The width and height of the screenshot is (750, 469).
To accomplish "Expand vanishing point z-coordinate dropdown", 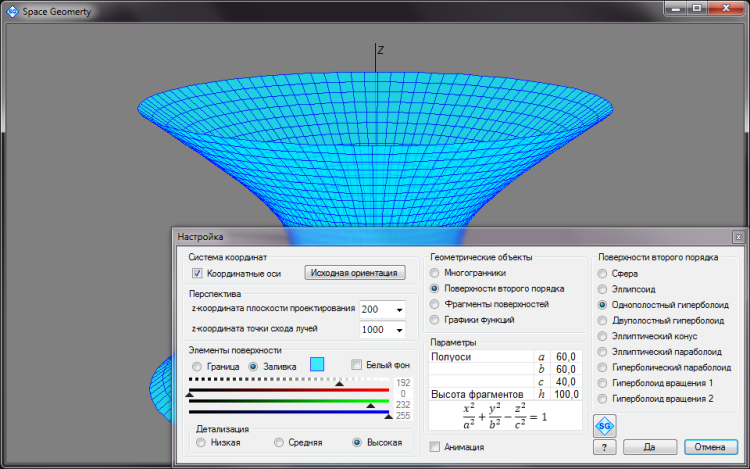I will click(x=399, y=330).
